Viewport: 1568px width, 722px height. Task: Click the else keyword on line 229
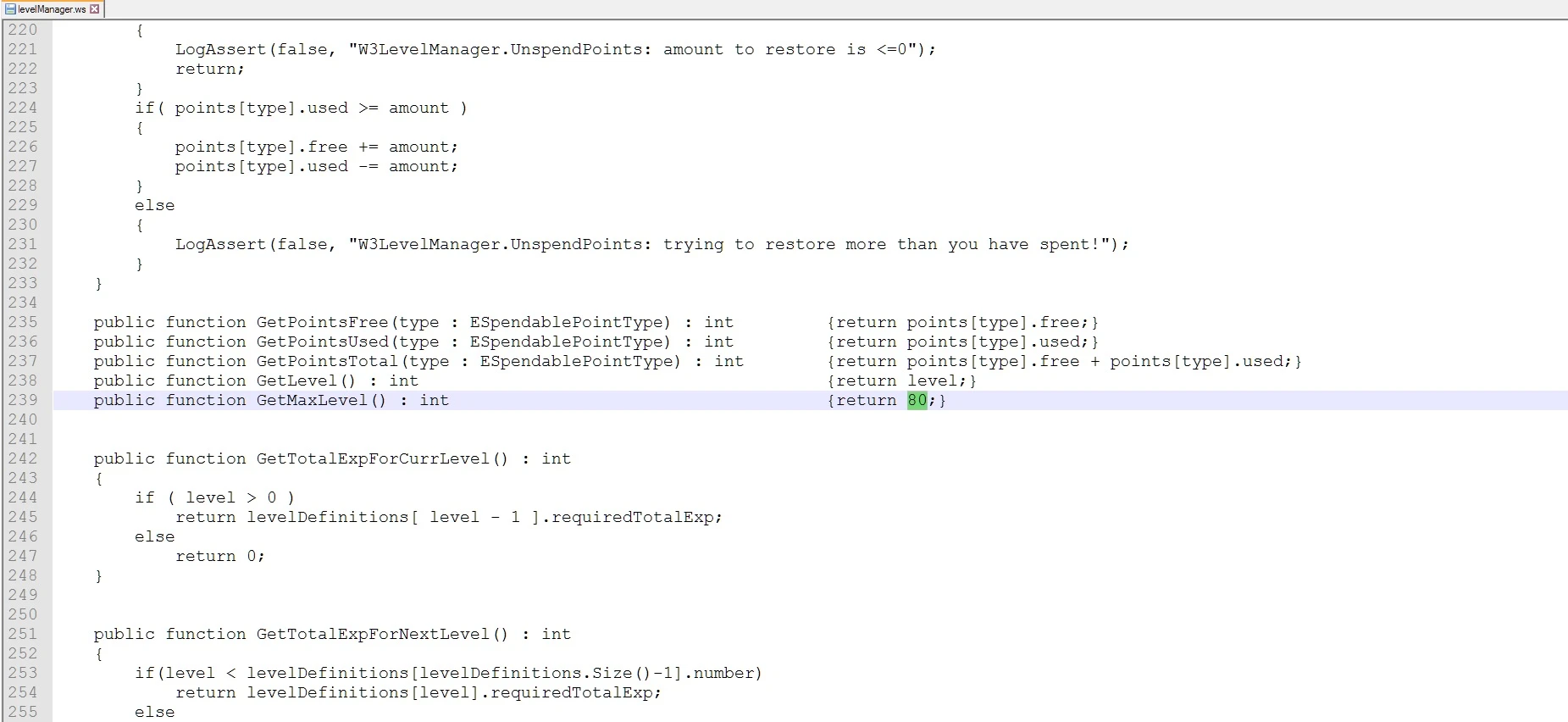click(x=154, y=205)
